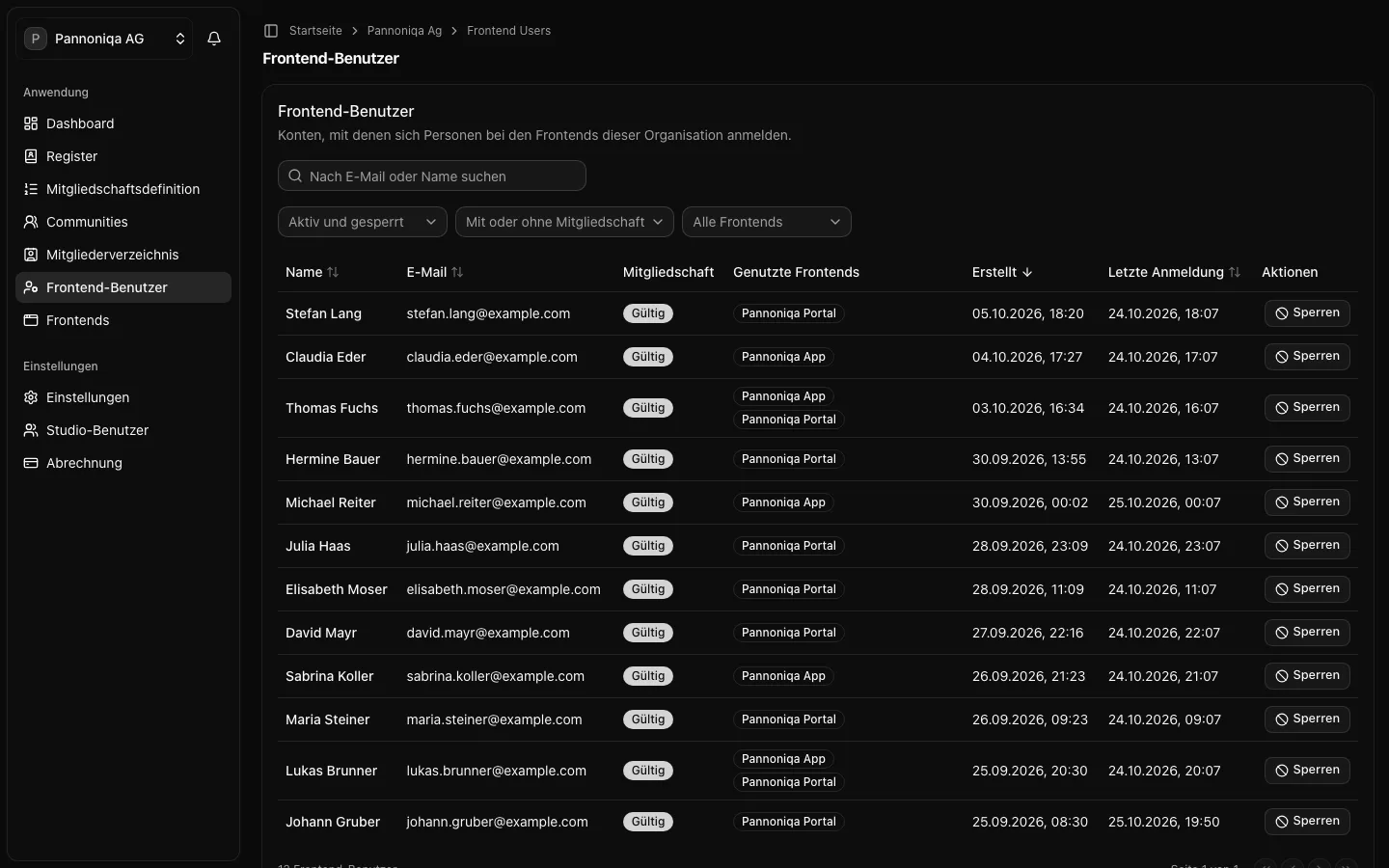
Task: Sort table by E-Mail column
Action: pyautogui.click(x=435, y=272)
